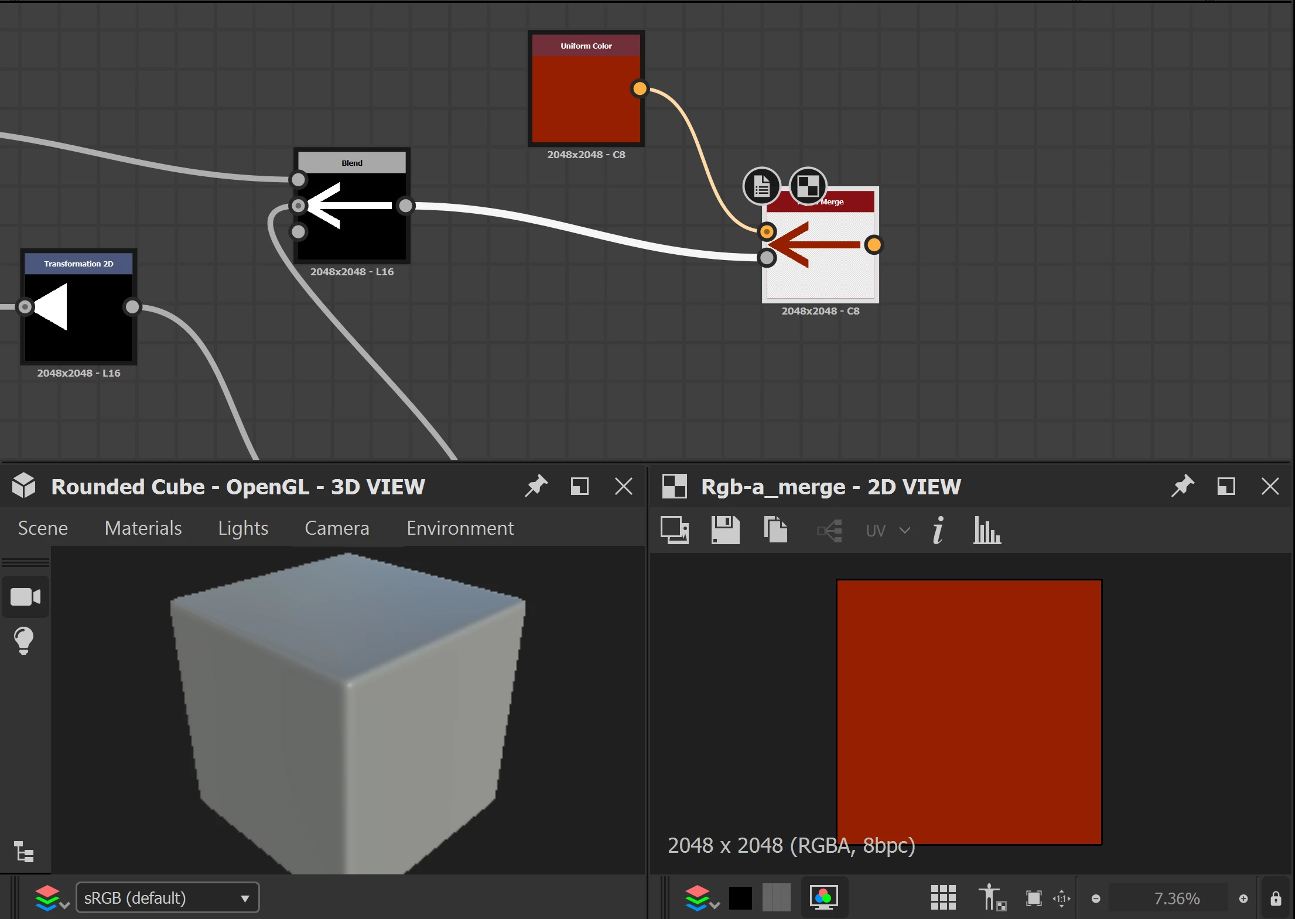
Task: Click the light bulb icon in 3D view
Action: tap(23, 640)
